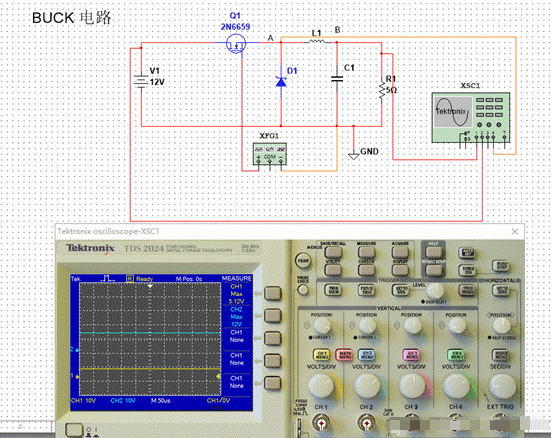Toggle the green CH4 MENU button
This screenshot has height=438, width=552.
456,355
